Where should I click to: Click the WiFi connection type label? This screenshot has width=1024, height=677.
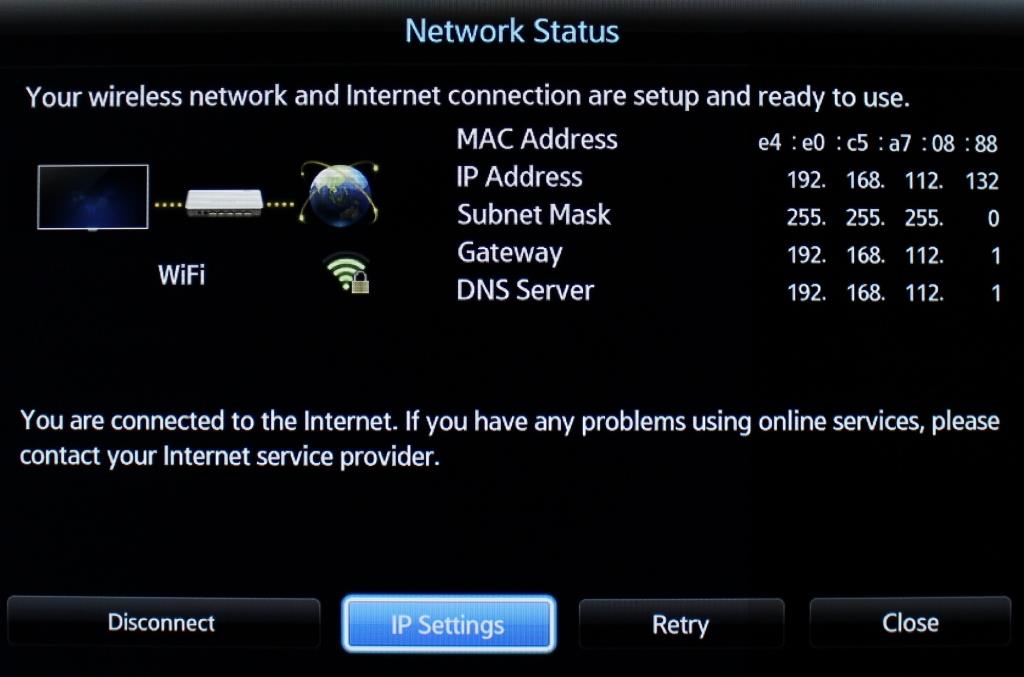point(182,275)
